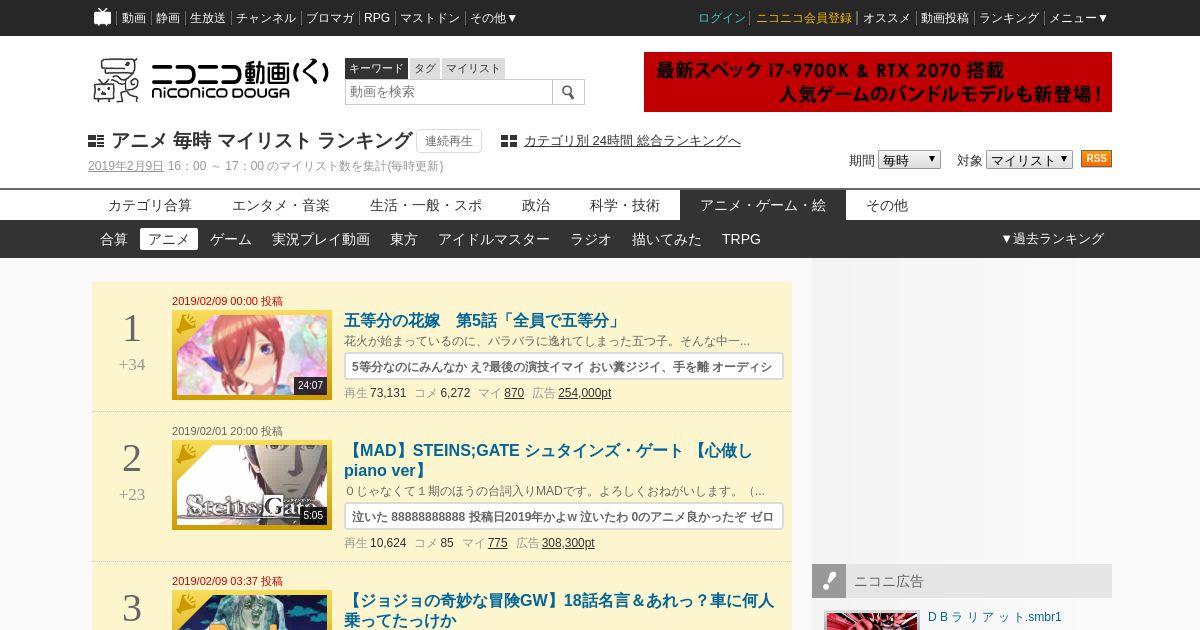Click the ログイン link
The width and height of the screenshot is (1200, 630).
pos(722,18)
